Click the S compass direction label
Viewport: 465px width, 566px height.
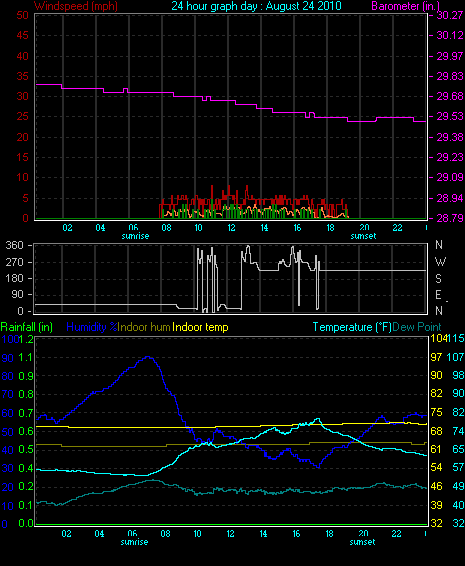[438, 279]
